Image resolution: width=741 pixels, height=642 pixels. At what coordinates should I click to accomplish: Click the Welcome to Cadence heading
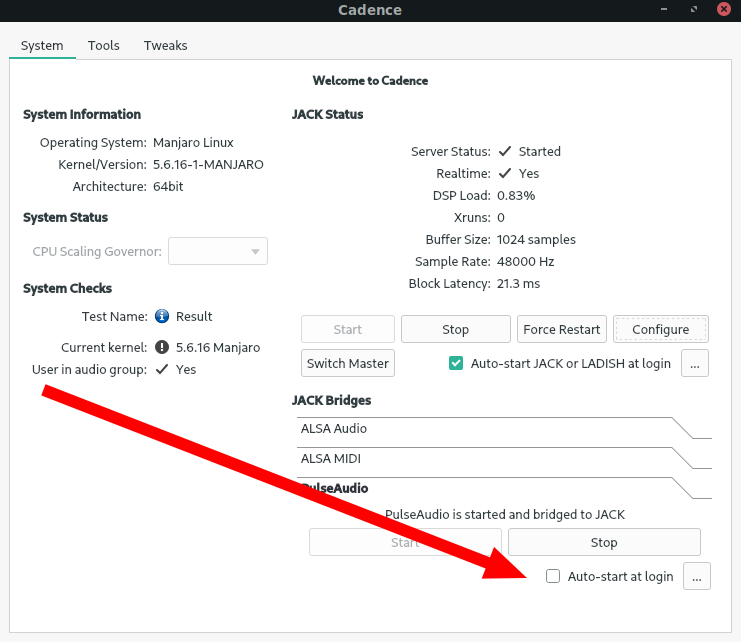[x=370, y=80]
